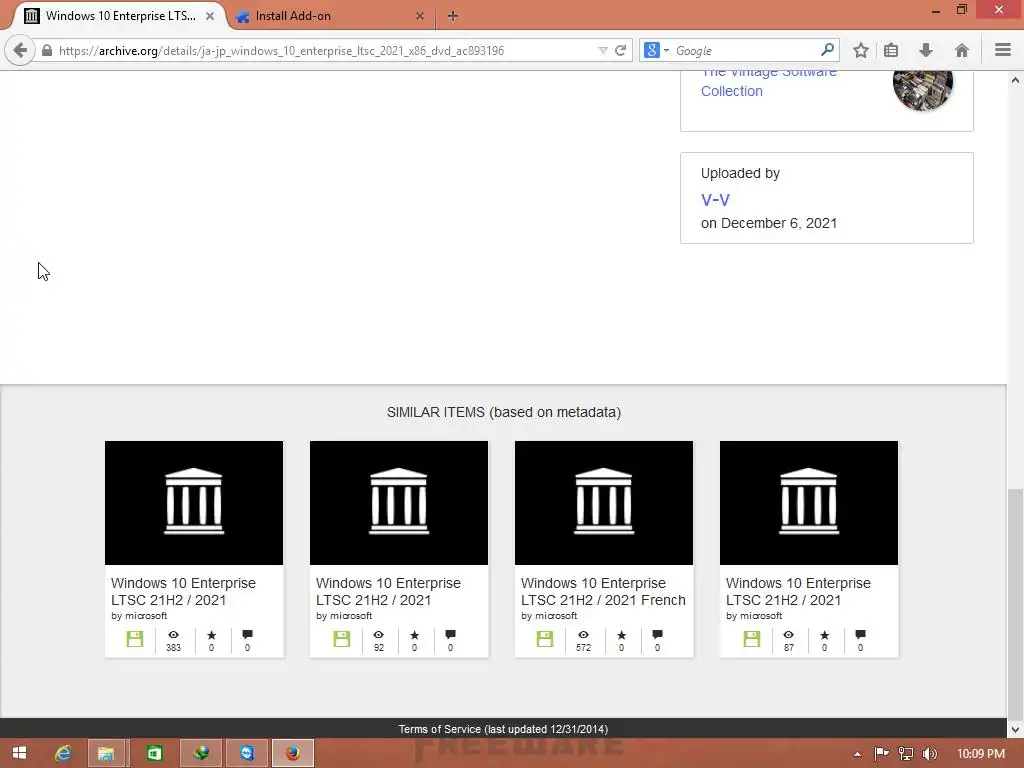Image resolution: width=1024 pixels, height=768 pixels.
Task: Go back using browser back arrow
Action: click(20, 50)
